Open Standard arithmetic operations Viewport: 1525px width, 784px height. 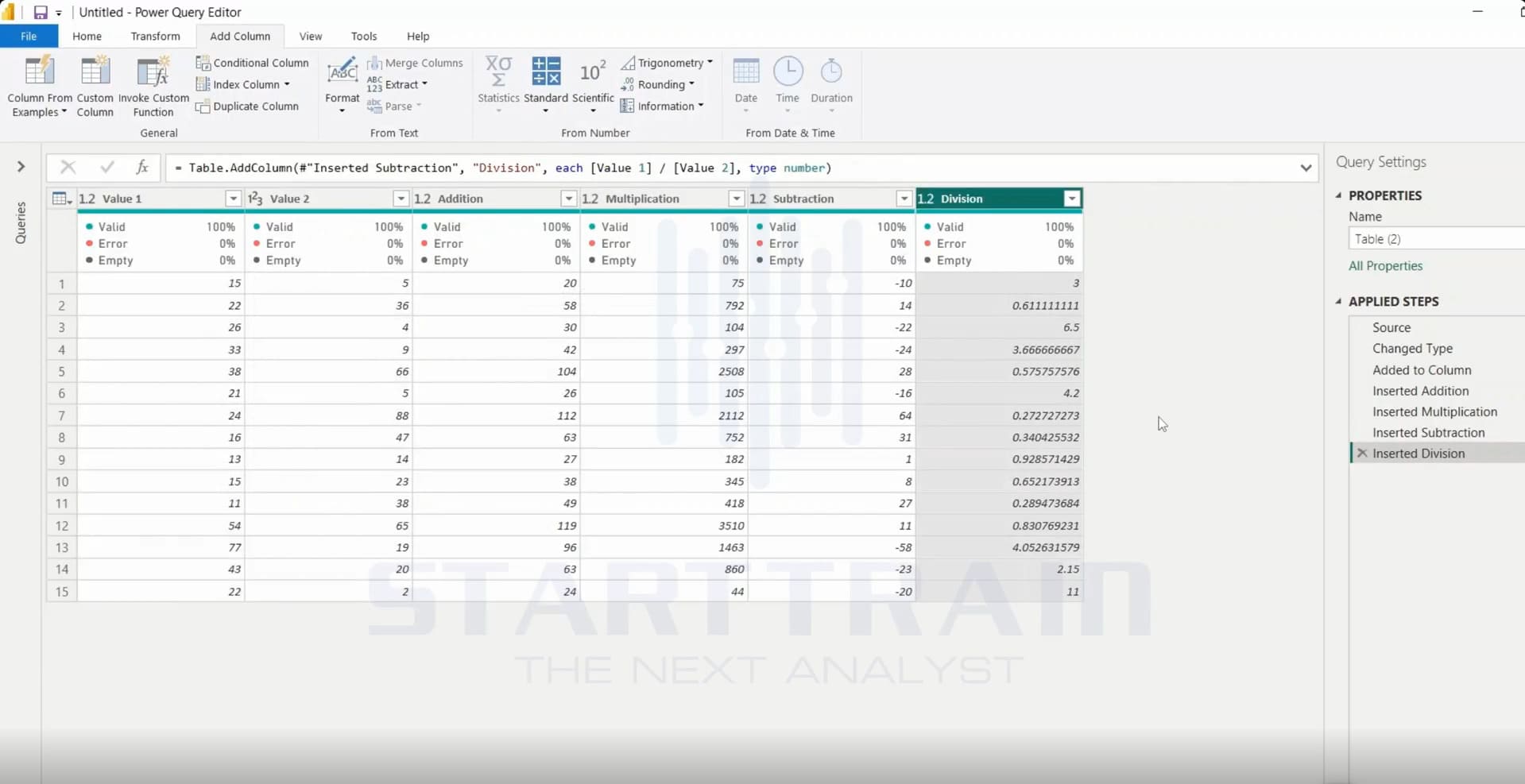point(546,85)
